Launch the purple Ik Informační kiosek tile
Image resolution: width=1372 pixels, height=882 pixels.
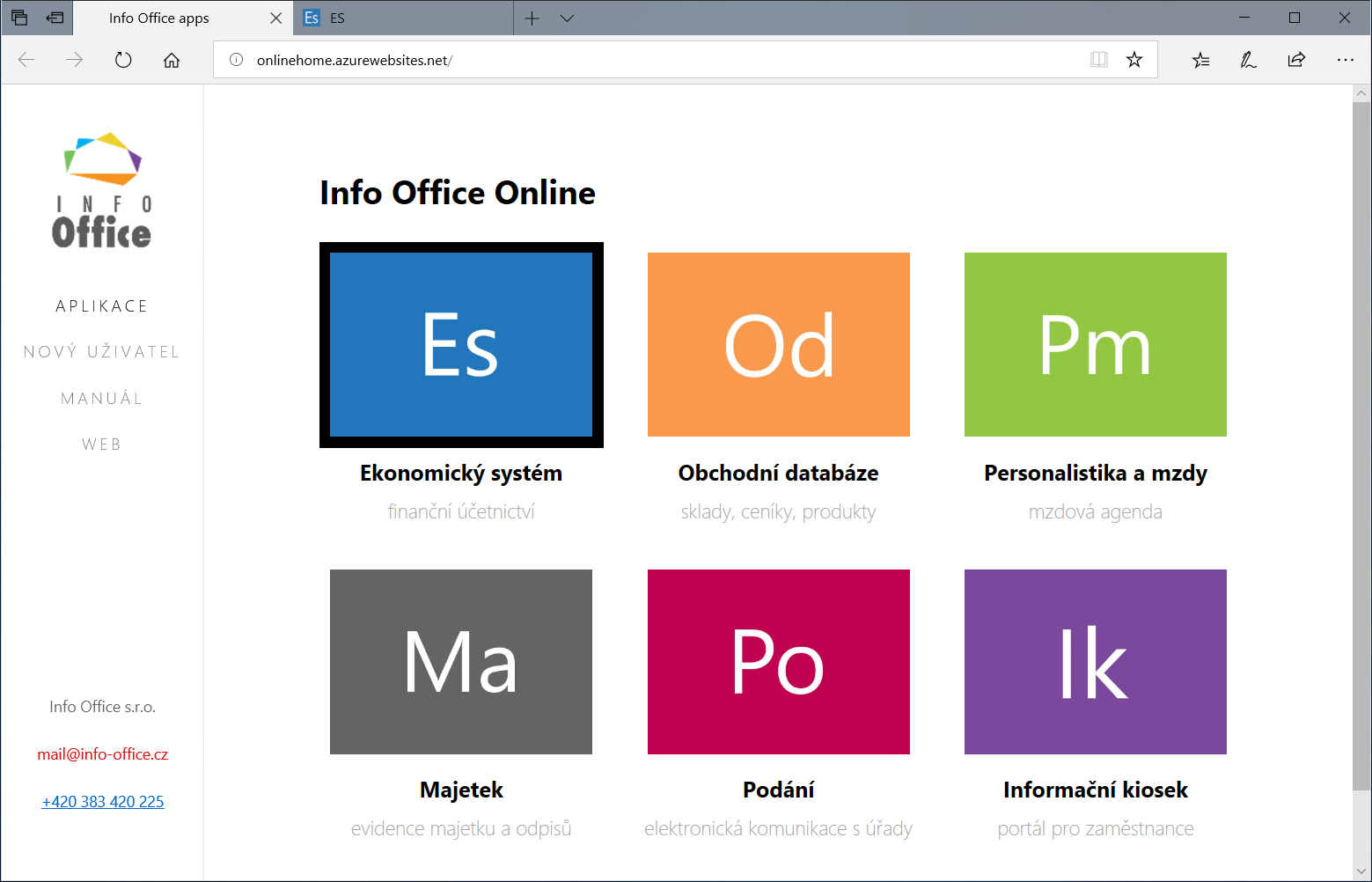(1095, 661)
